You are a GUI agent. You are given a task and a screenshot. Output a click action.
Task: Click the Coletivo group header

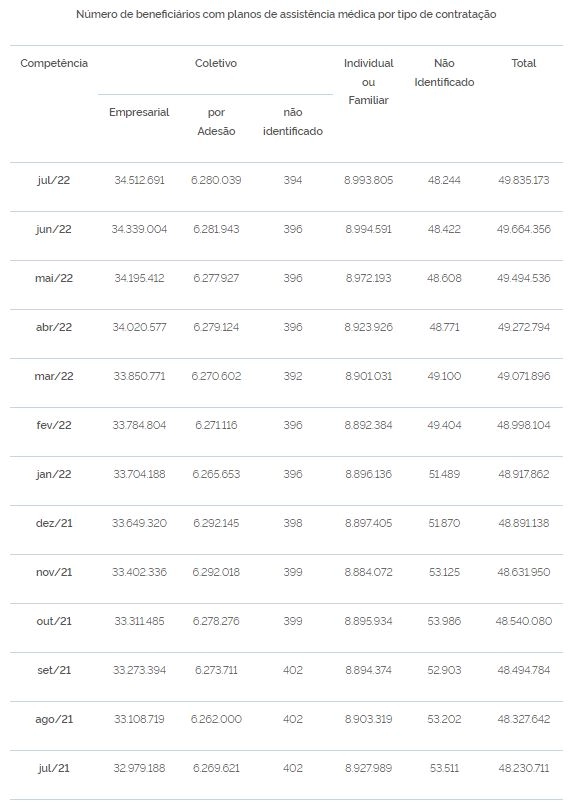(216, 63)
